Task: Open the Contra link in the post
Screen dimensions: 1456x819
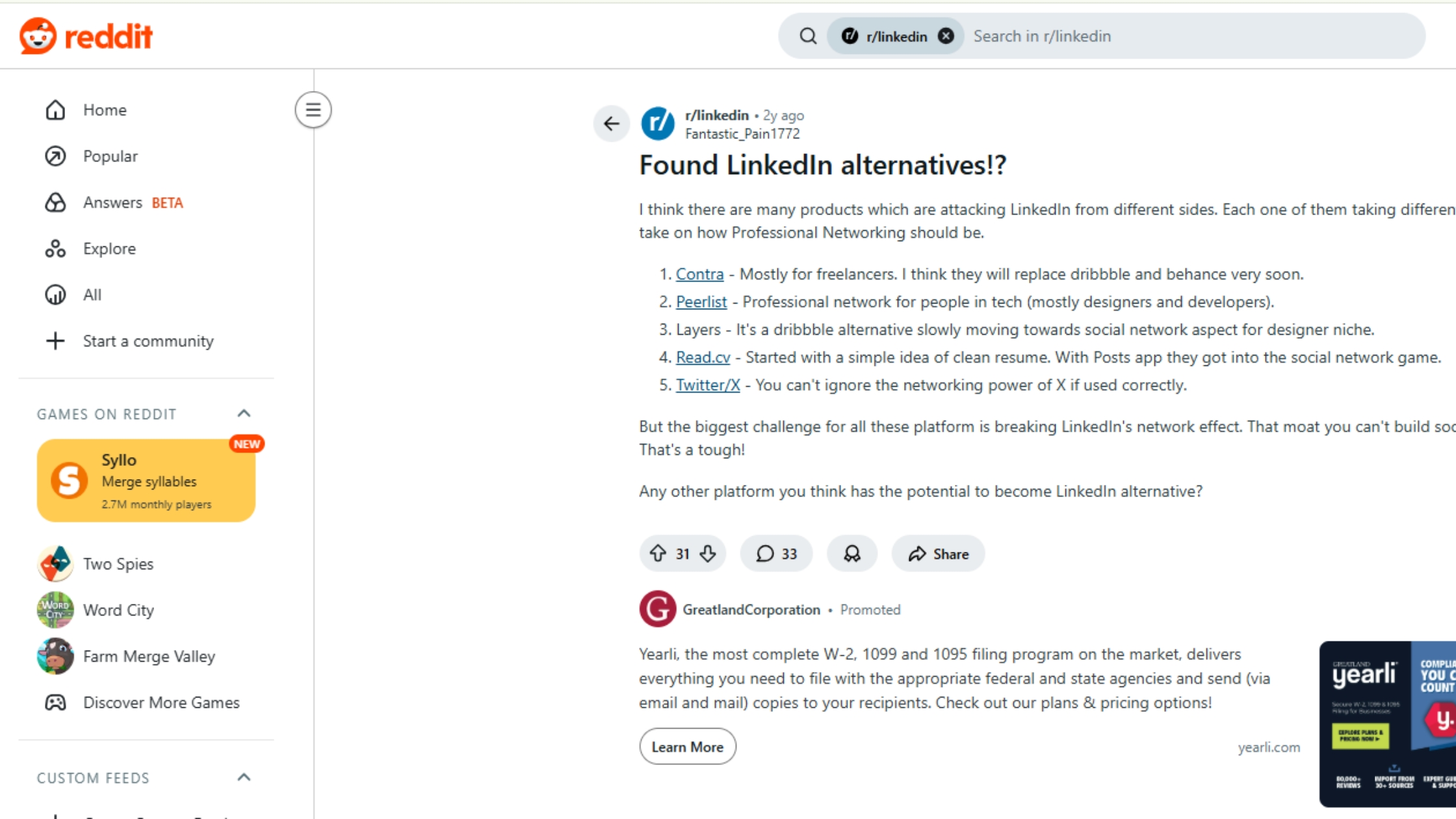Action: 699,274
